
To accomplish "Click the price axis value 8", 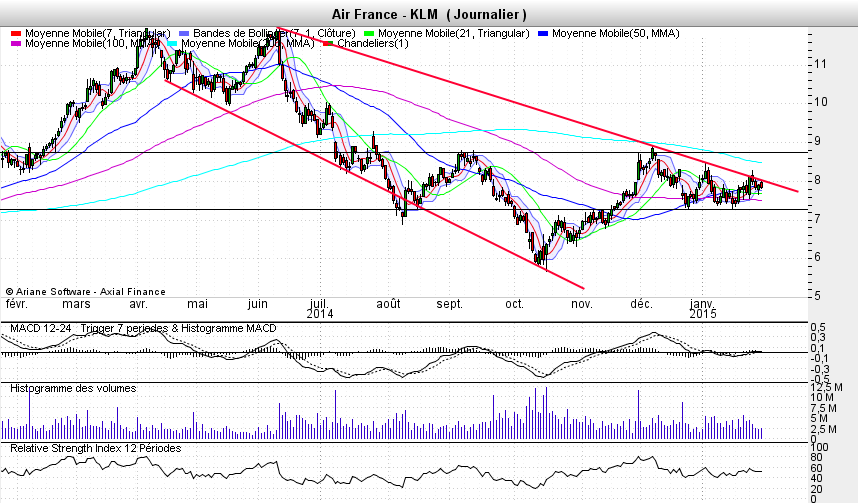I will tap(817, 180).
